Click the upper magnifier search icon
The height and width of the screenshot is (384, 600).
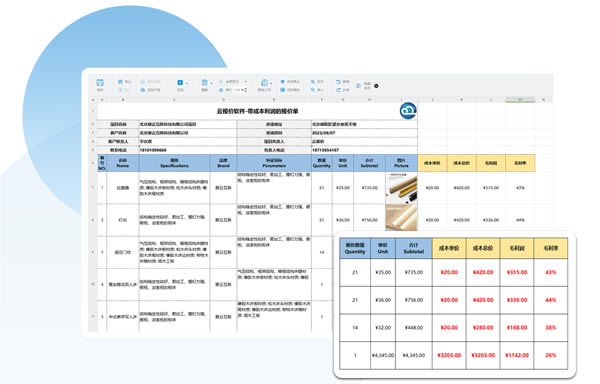pyautogui.click(x=313, y=82)
